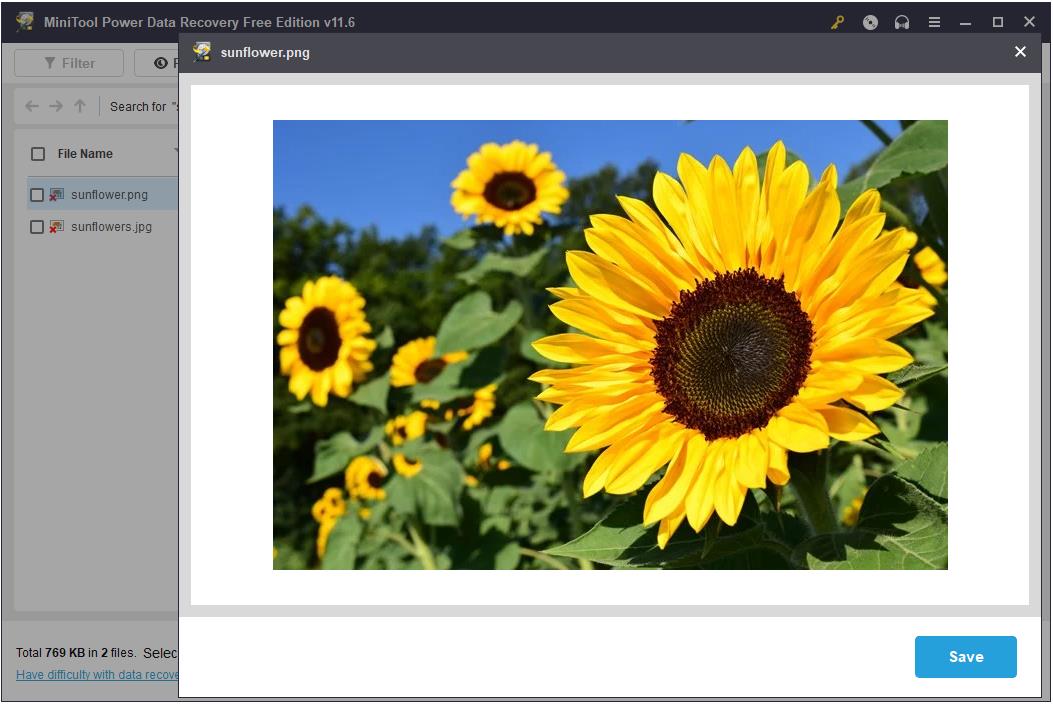Save the previewed sunflower.png file
This screenshot has width=1053, height=704.
[964, 657]
